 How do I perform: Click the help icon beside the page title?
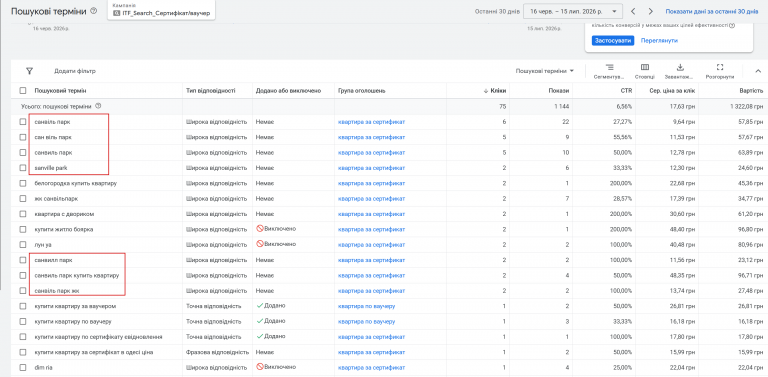(94, 11)
